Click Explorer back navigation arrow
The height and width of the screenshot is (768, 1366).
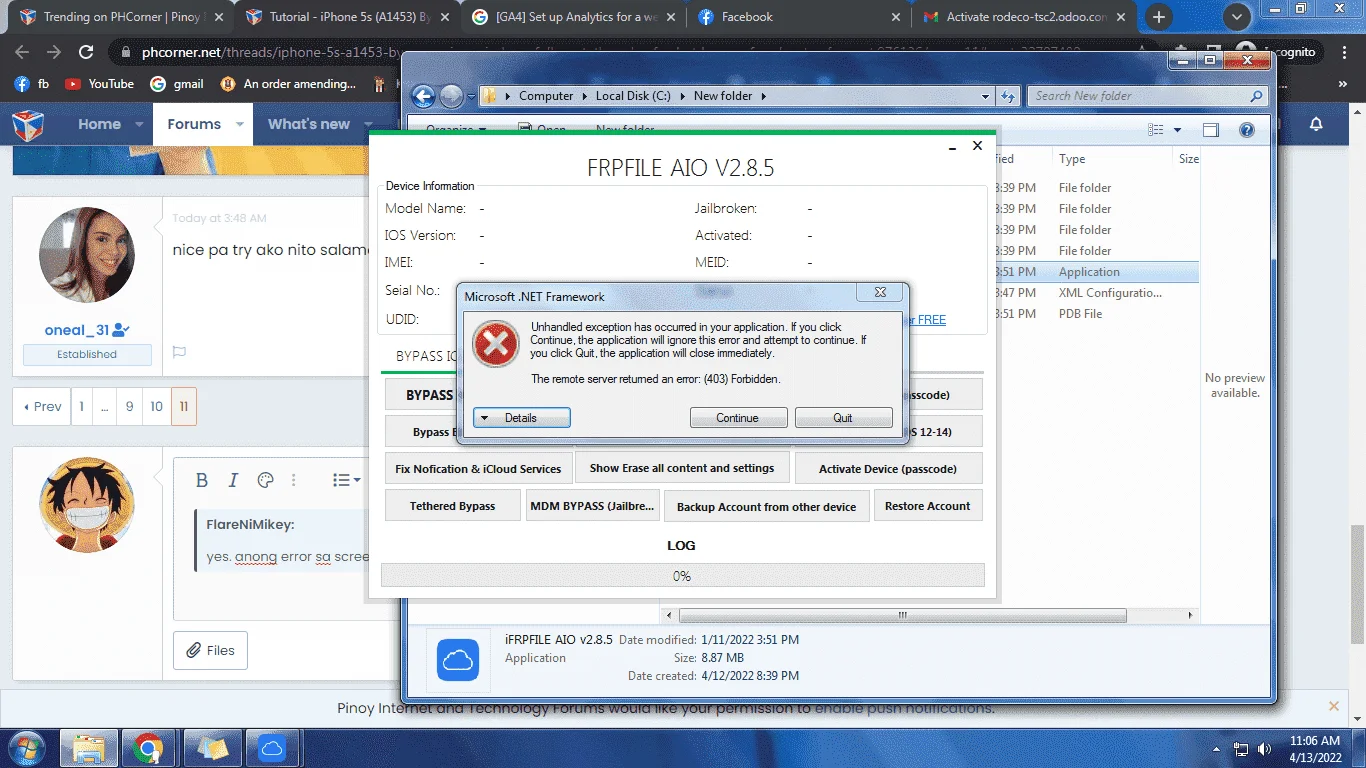pos(423,96)
